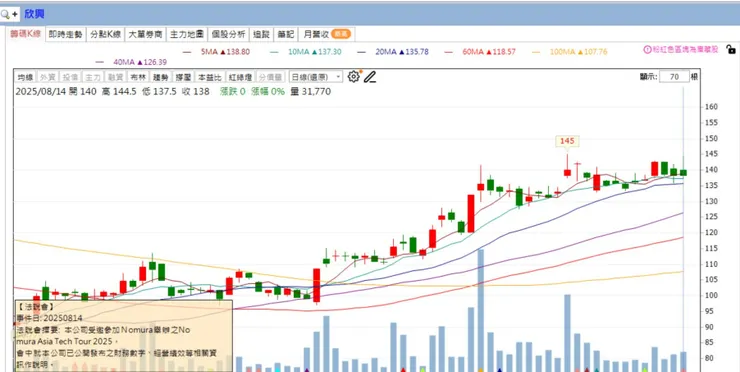The width and height of the screenshot is (740, 372).
Task: Toggle the 均線 moving average overlay
Action: point(25,77)
